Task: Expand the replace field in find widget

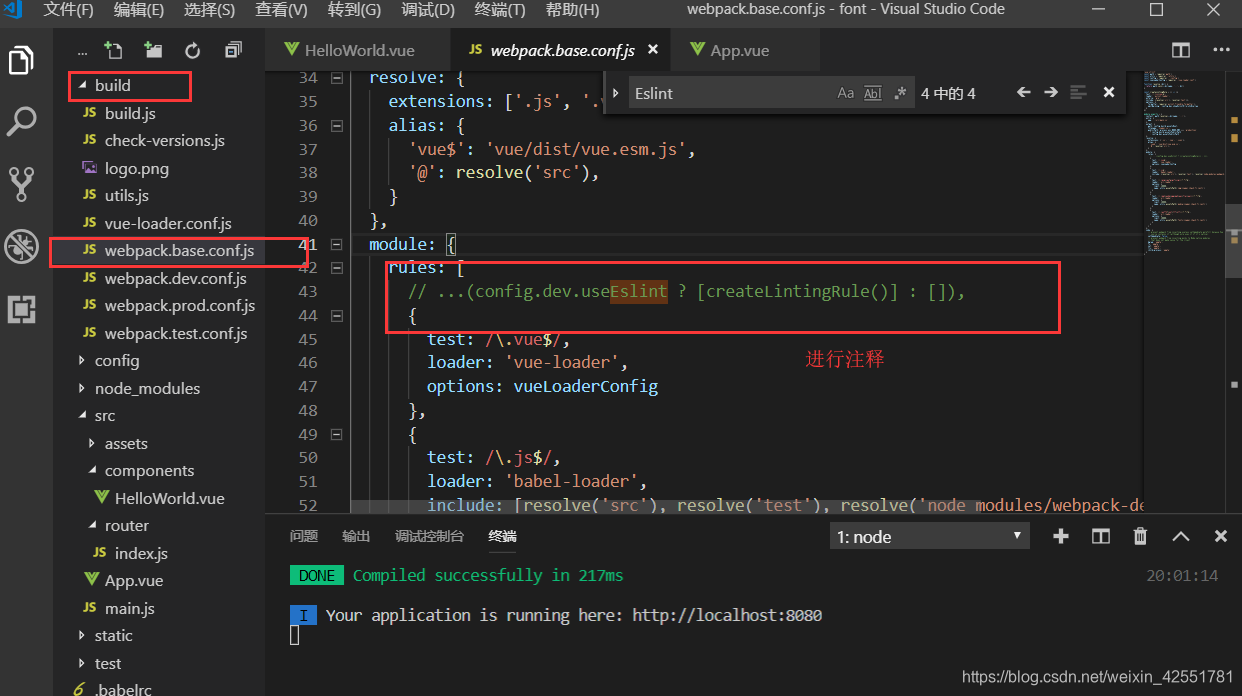Action: 615,93
